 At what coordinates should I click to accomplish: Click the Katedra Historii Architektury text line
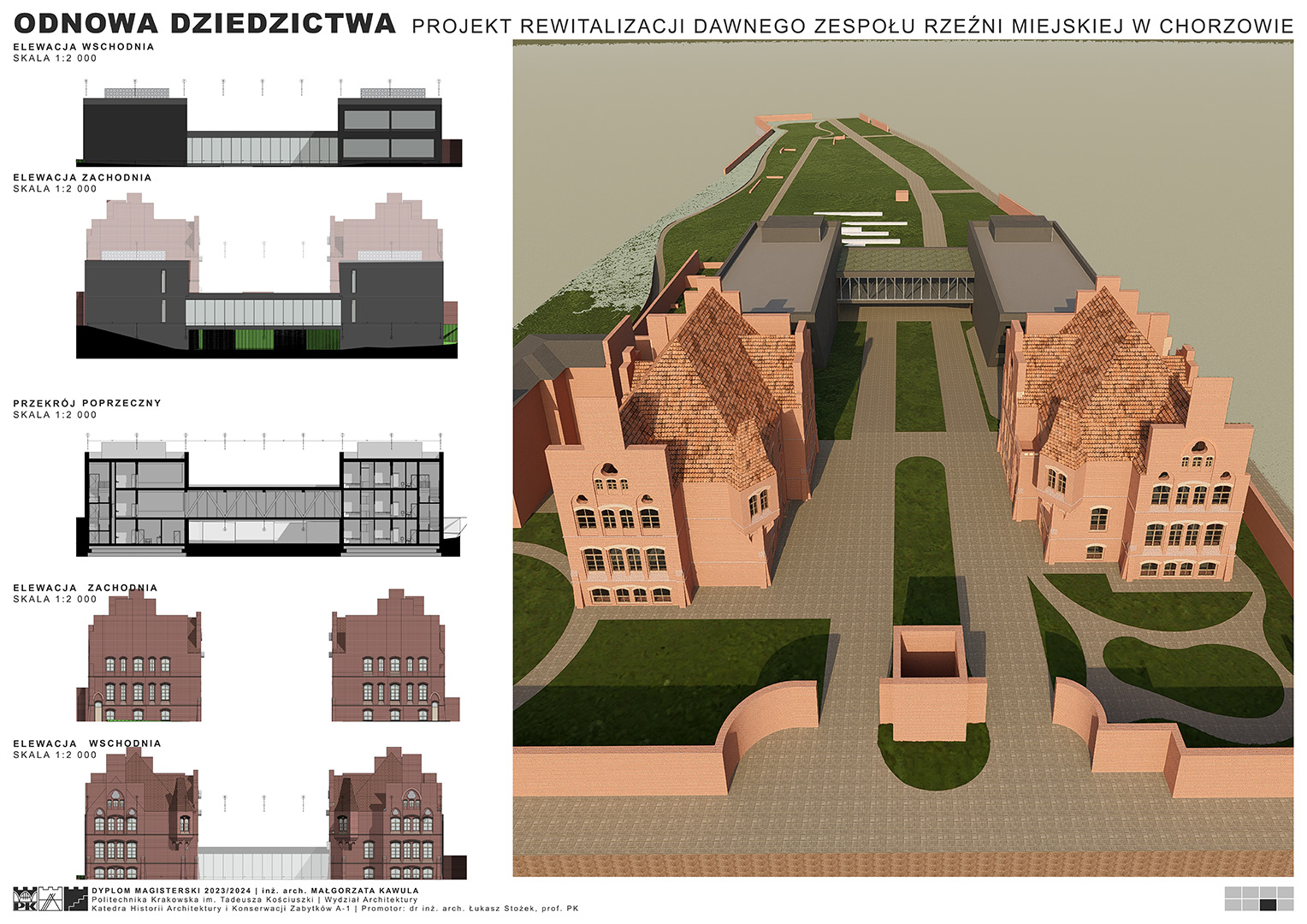click(x=334, y=909)
